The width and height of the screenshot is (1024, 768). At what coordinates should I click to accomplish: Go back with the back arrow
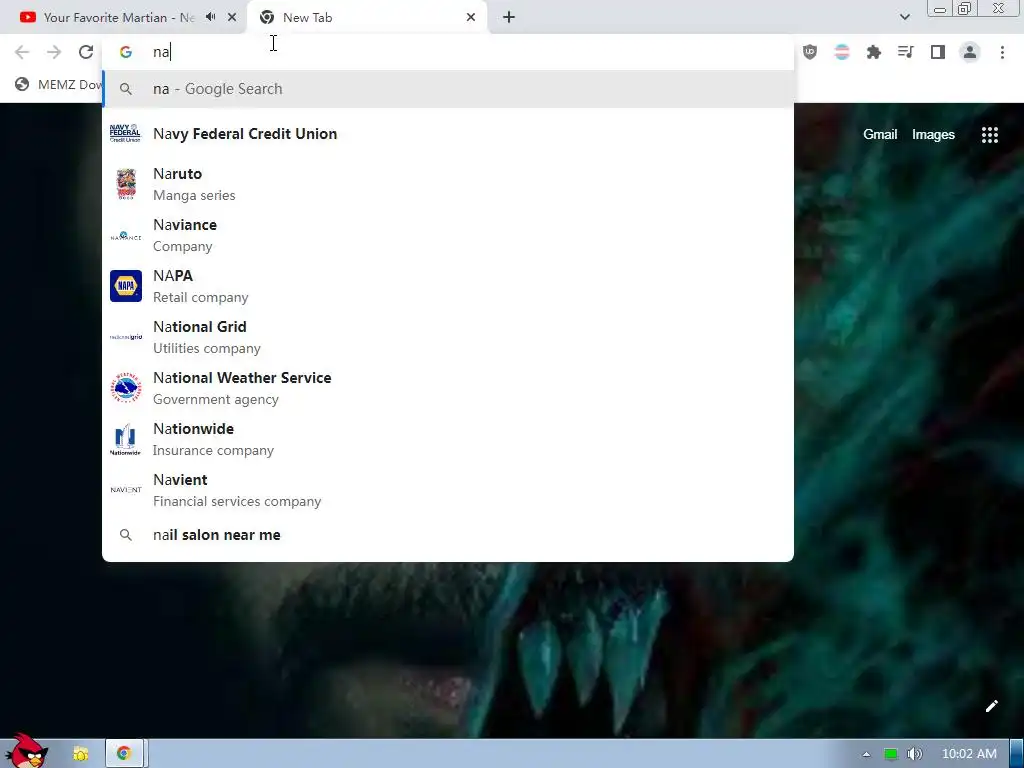(x=22, y=52)
